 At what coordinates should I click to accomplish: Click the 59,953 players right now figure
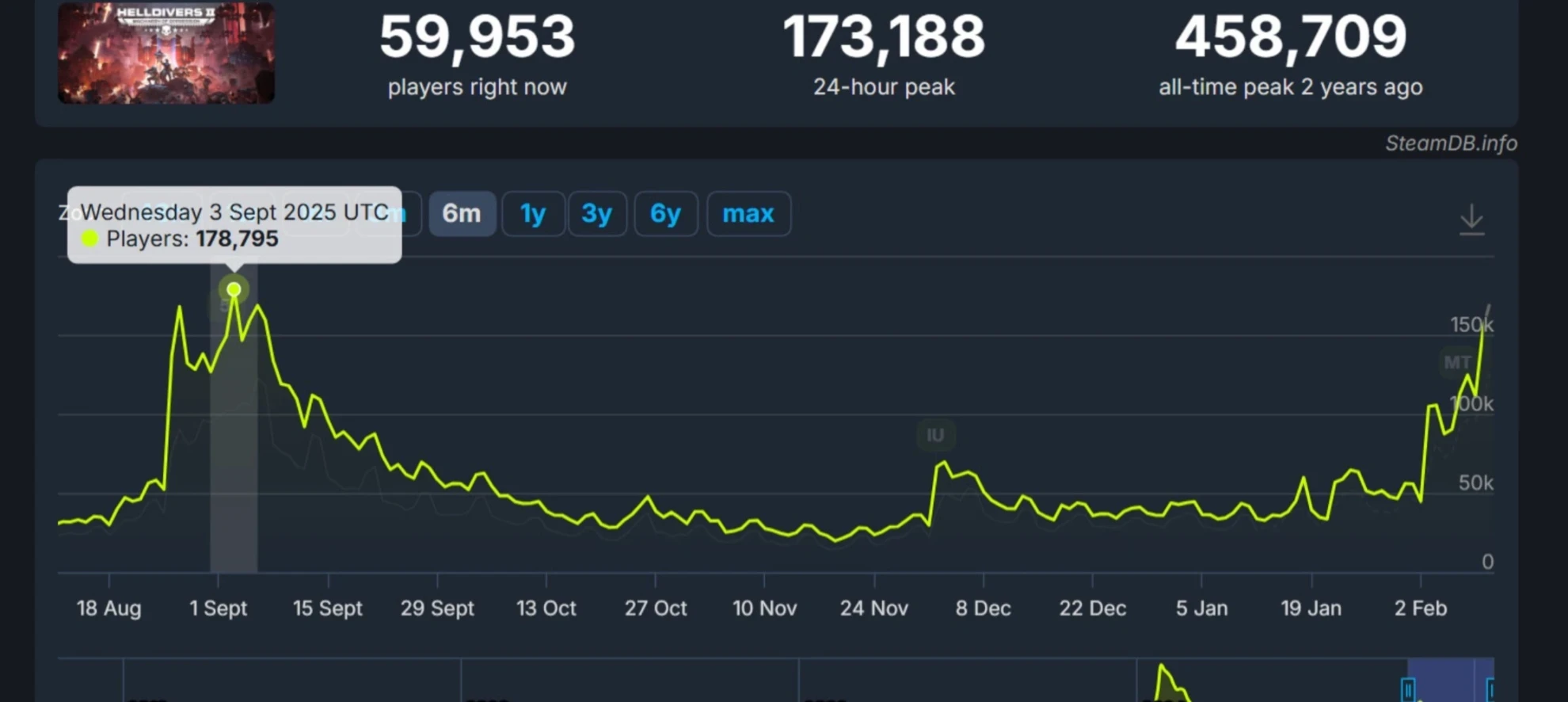[477, 37]
